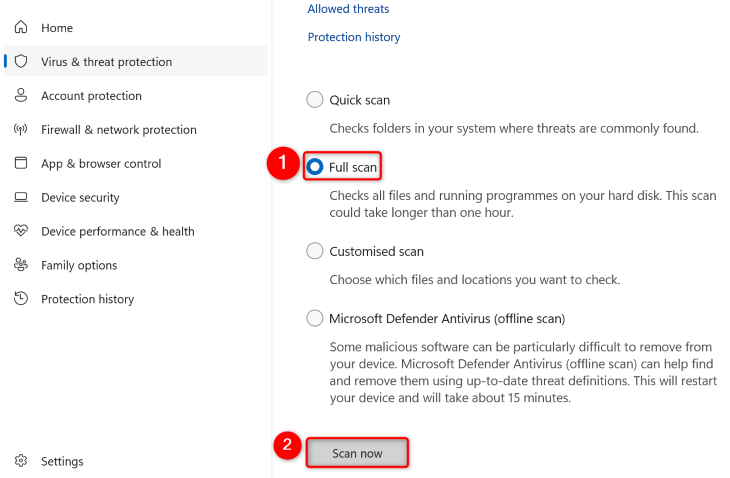The width and height of the screenshot is (730, 478).
Task: Click the Virus & threat protection shield icon
Action: point(20,62)
